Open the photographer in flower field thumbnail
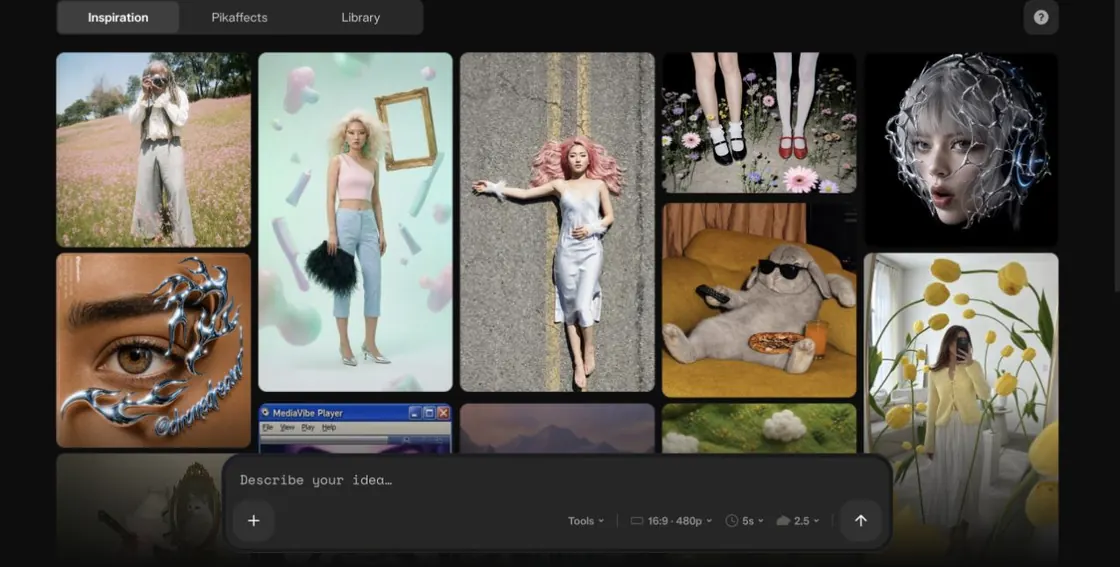The image size is (1120, 567). [154, 150]
